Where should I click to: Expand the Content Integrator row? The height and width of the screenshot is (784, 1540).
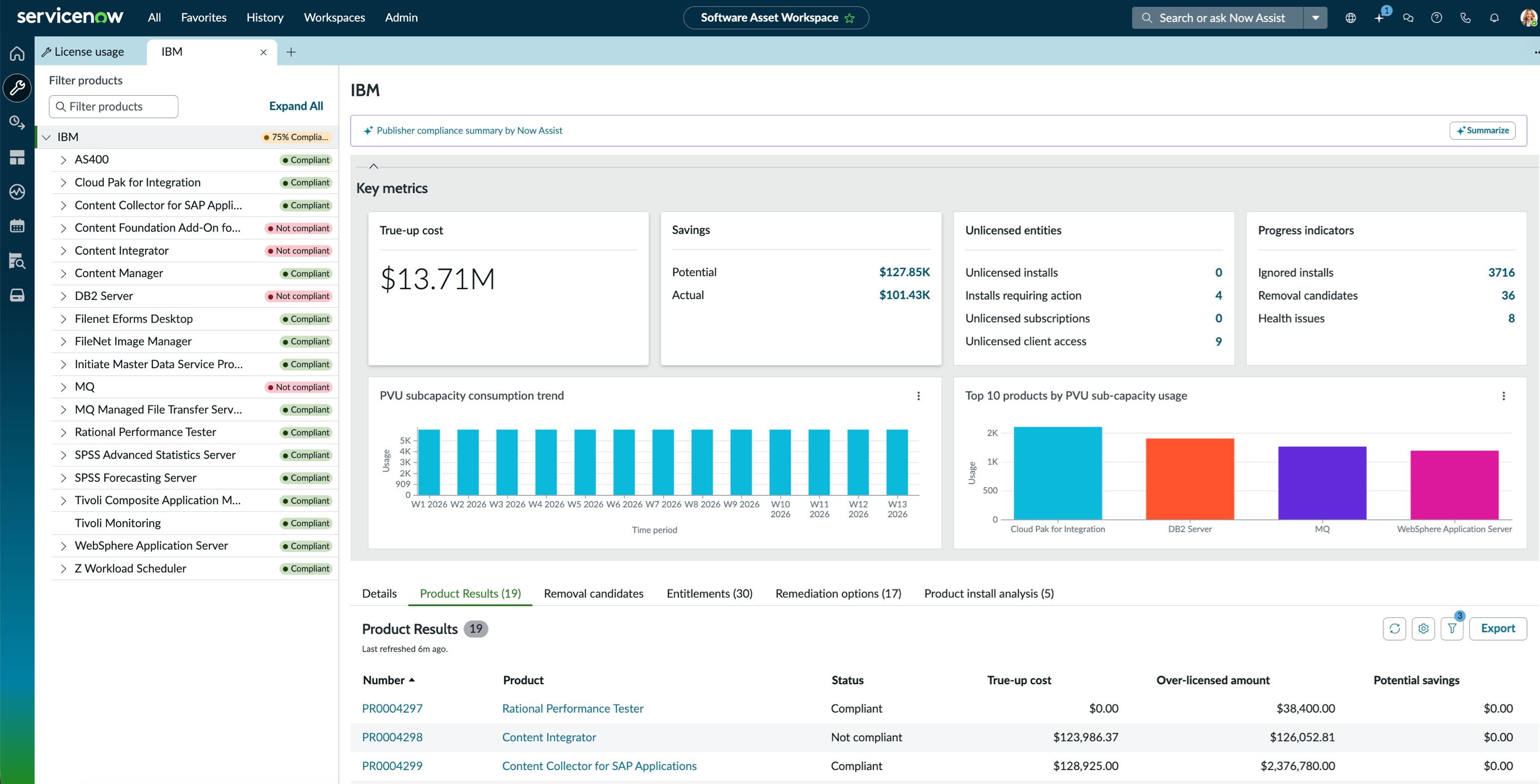(x=63, y=251)
